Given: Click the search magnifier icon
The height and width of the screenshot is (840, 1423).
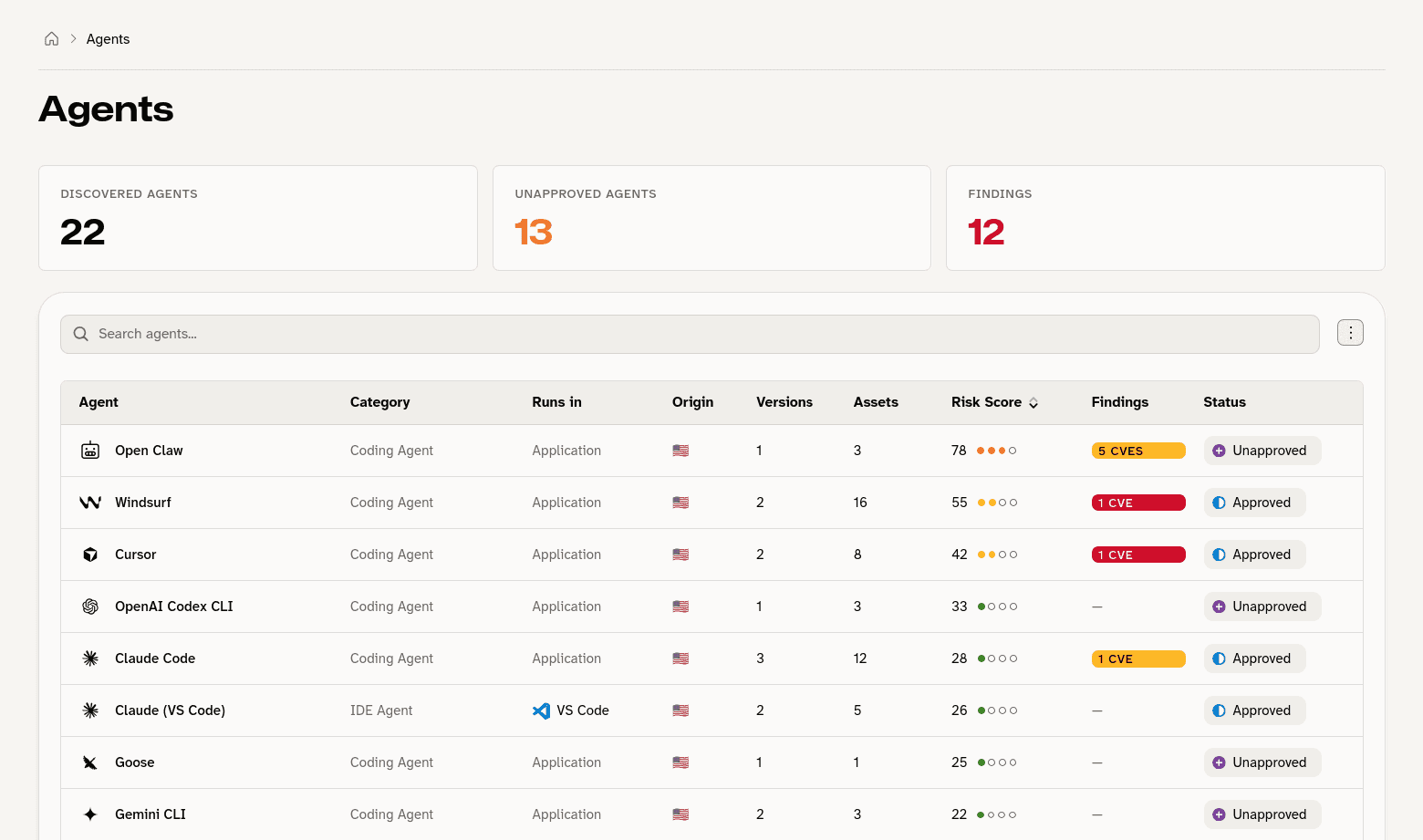Looking at the screenshot, I should 81,334.
